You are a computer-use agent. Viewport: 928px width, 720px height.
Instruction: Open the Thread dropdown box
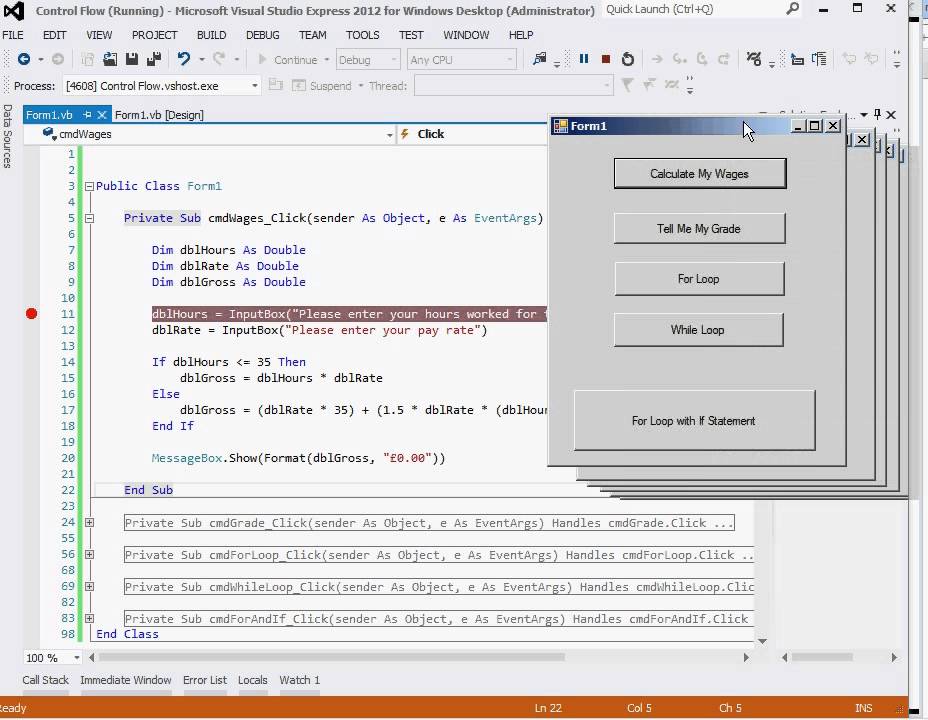coord(513,86)
